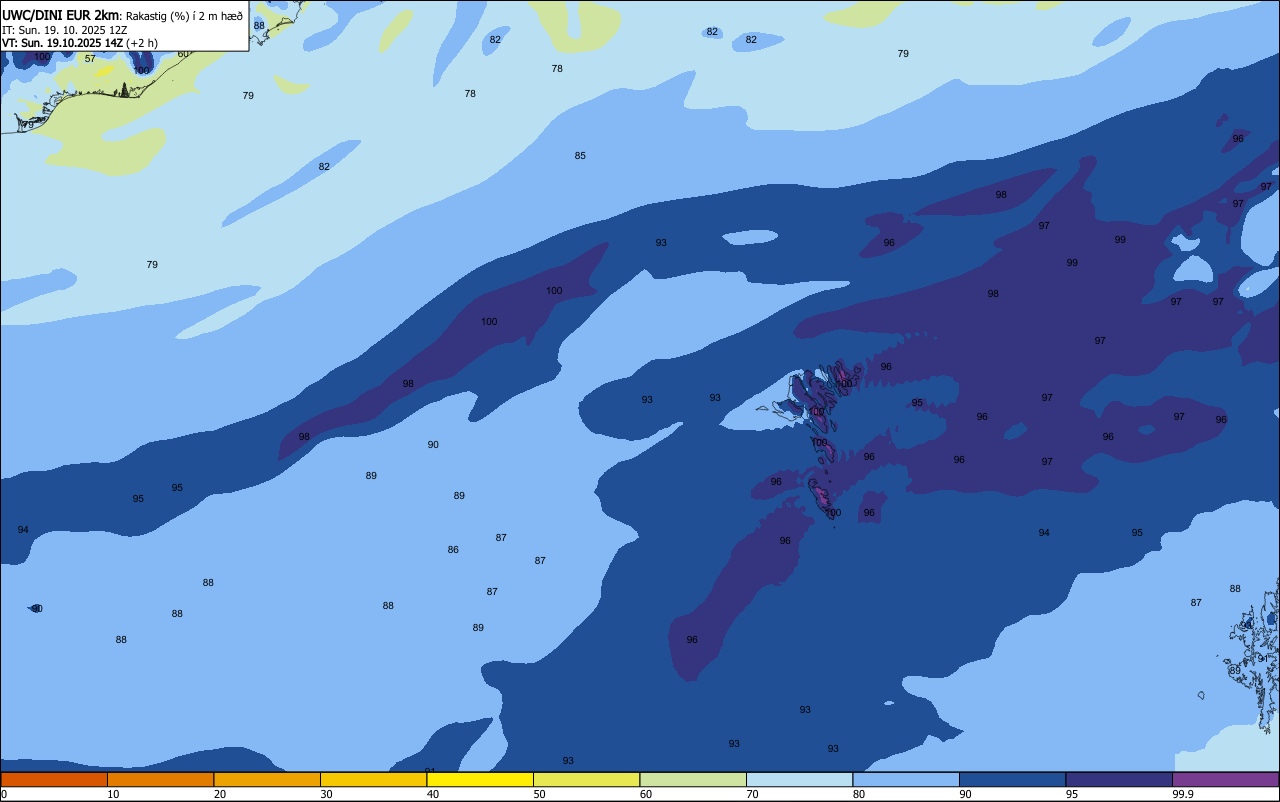
Task: Click the "(+2 h)" forecast offset text
Action: [142, 43]
